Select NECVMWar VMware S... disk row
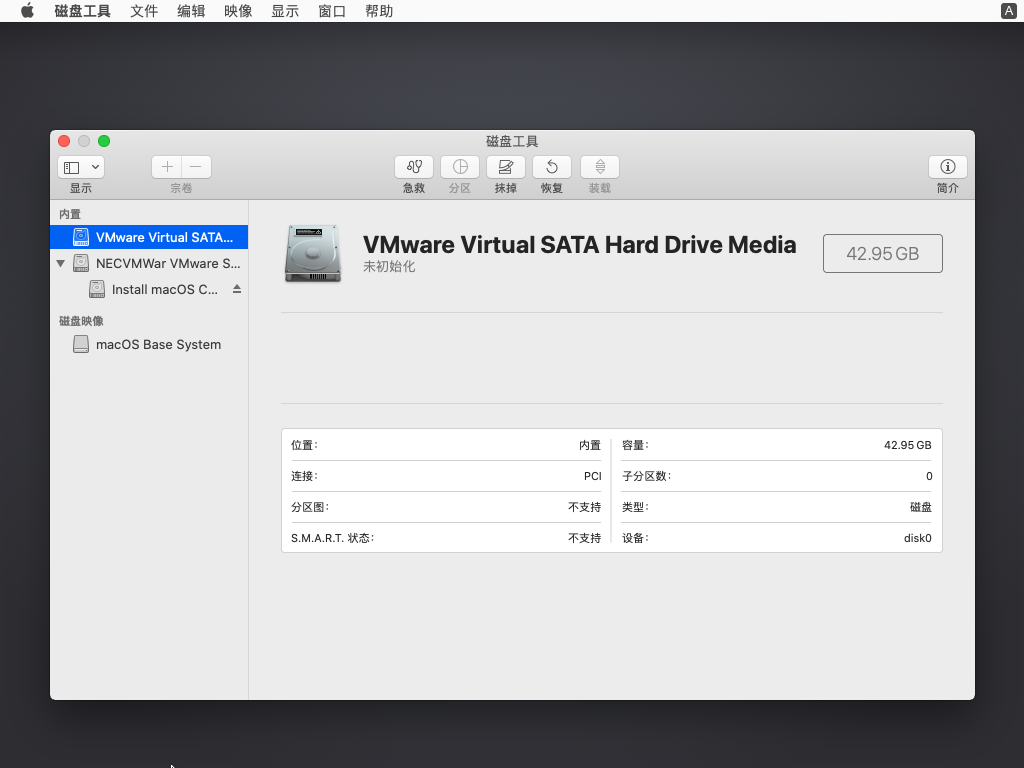 point(149,263)
